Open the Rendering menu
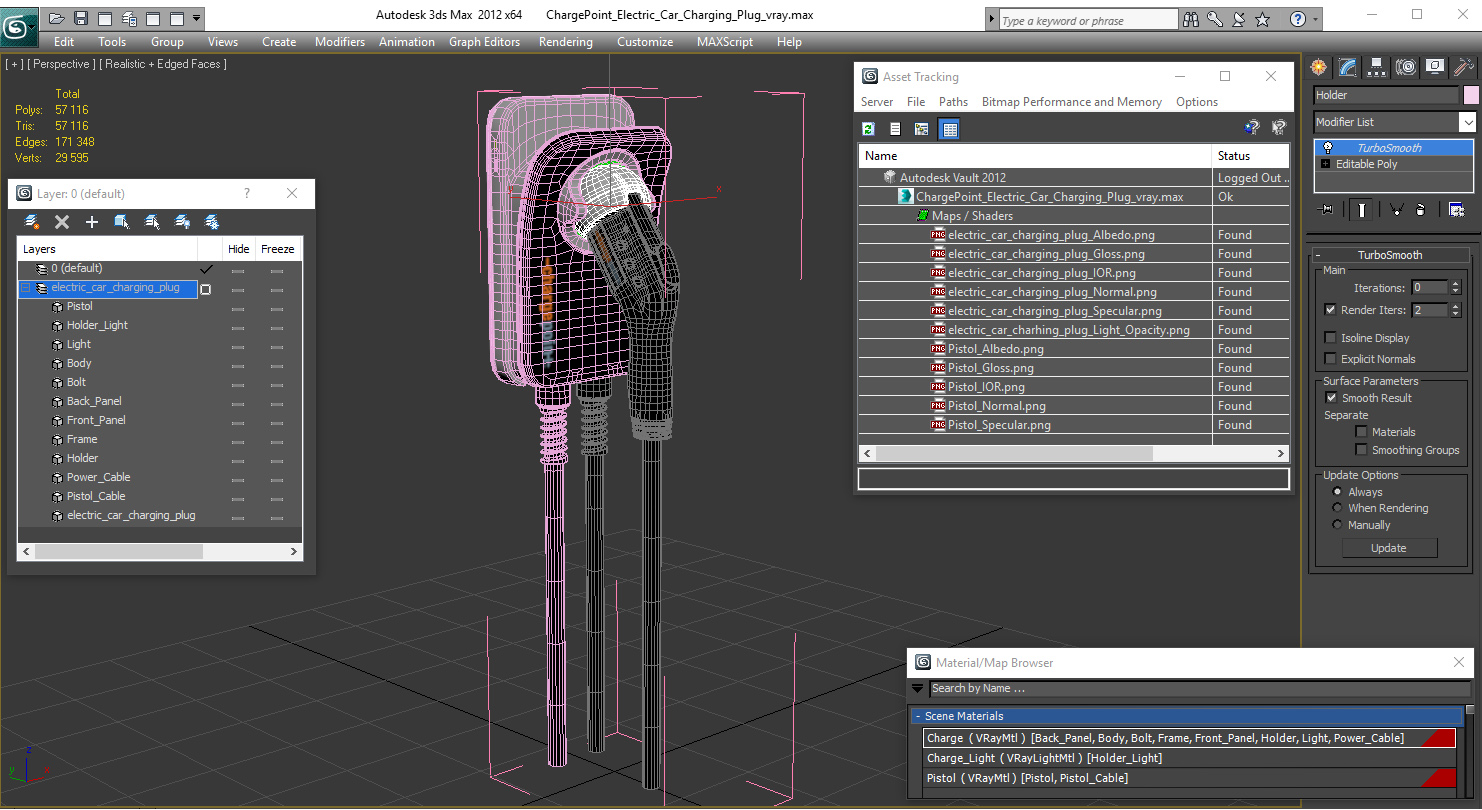1482x810 pixels. pyautogui.click(x=565, y=42)
